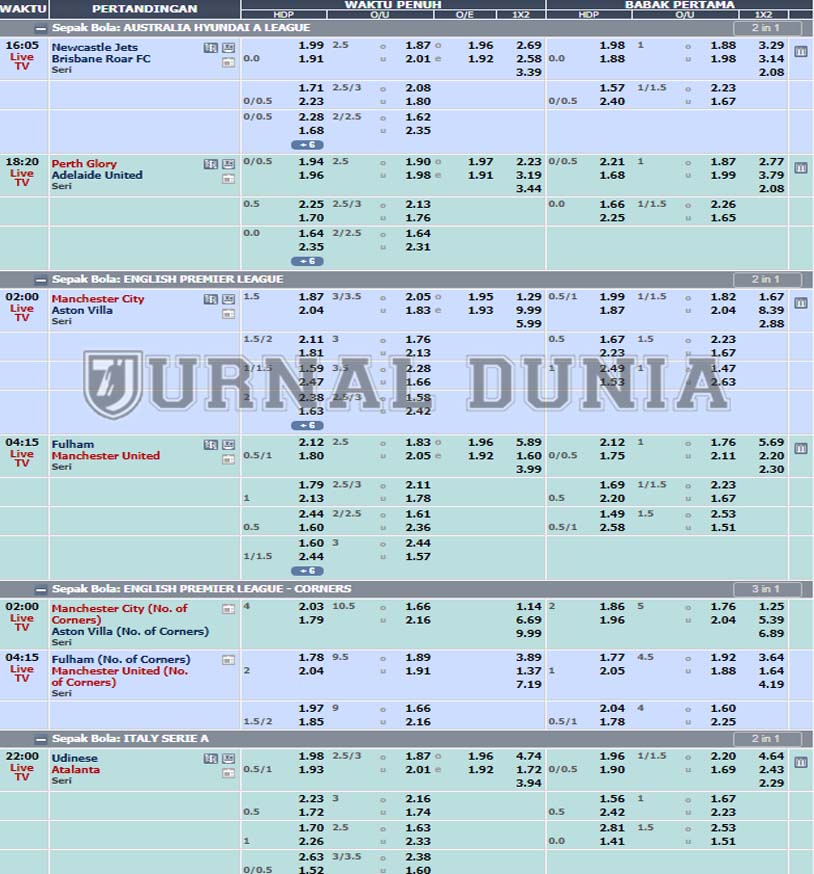Click the WAKTU PENUH column header
The height and width of the screenshot is (874, 814).
tap(393, 5)
